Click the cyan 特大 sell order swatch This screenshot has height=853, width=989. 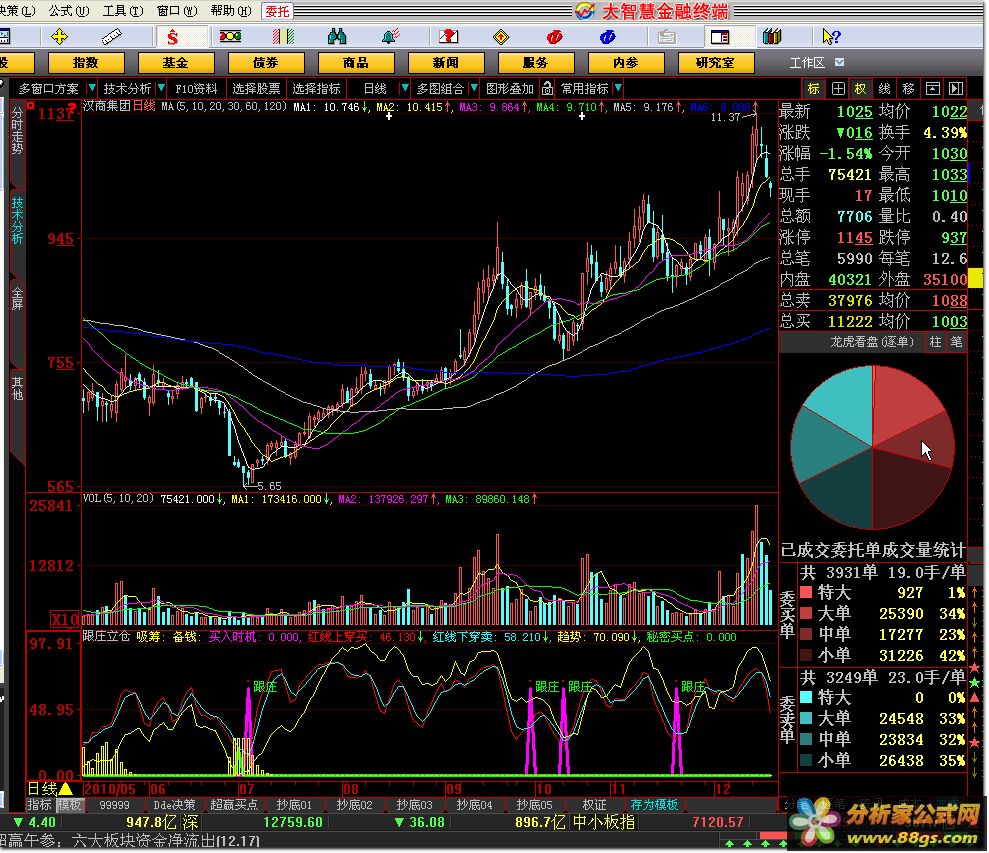pos(806,697)
